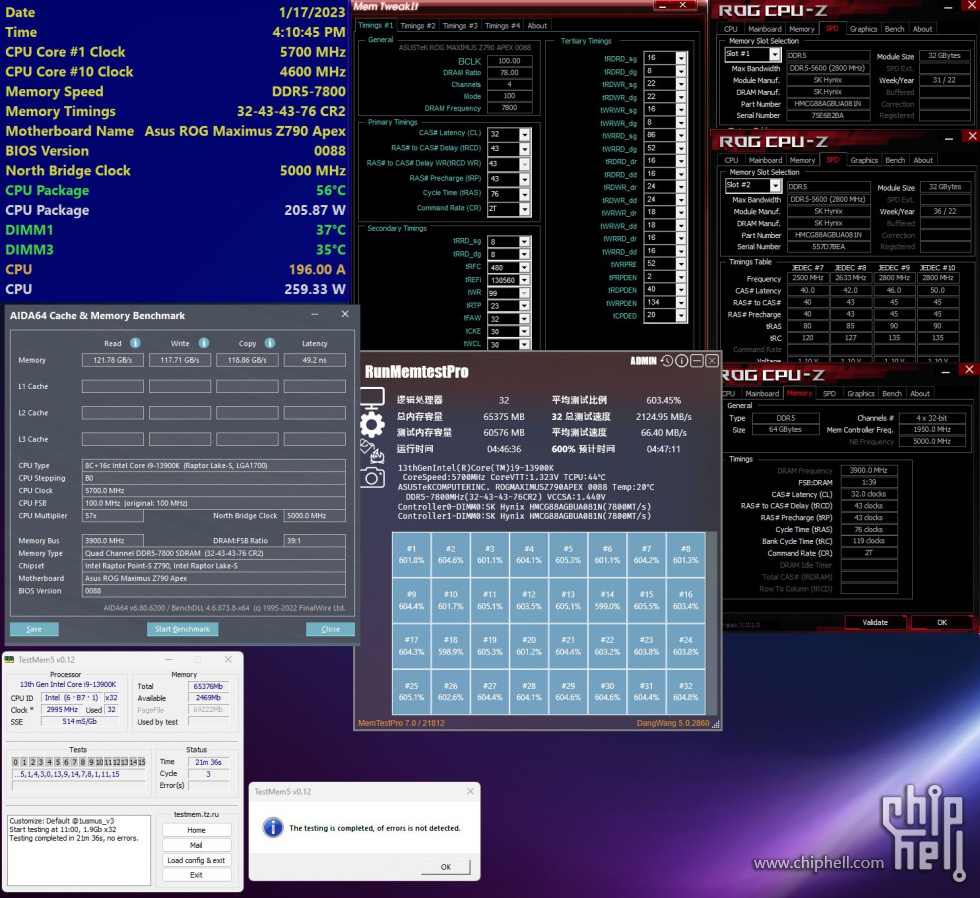The image size is (980, 898).
Task: Click DRAM Frequency 3900.0 MHz in CPU-Z
Action: coord(869,470)
